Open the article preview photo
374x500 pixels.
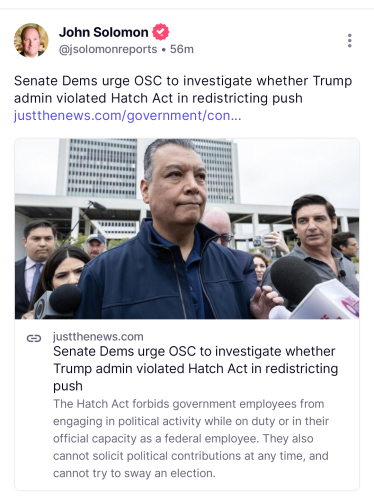click(187, 229)
